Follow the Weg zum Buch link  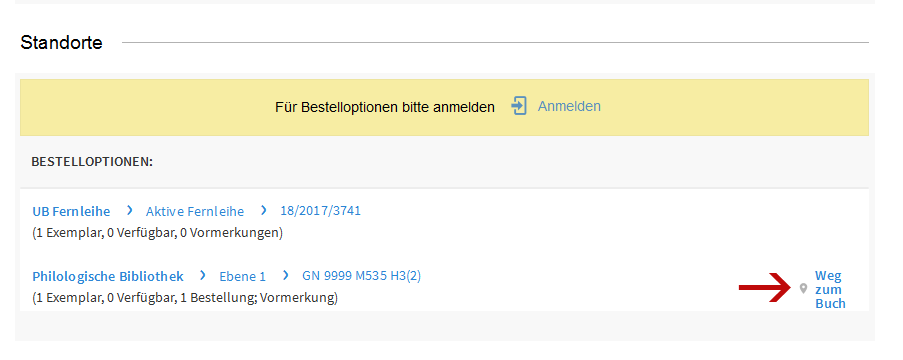pyautogui.click(x=830, y=290)
